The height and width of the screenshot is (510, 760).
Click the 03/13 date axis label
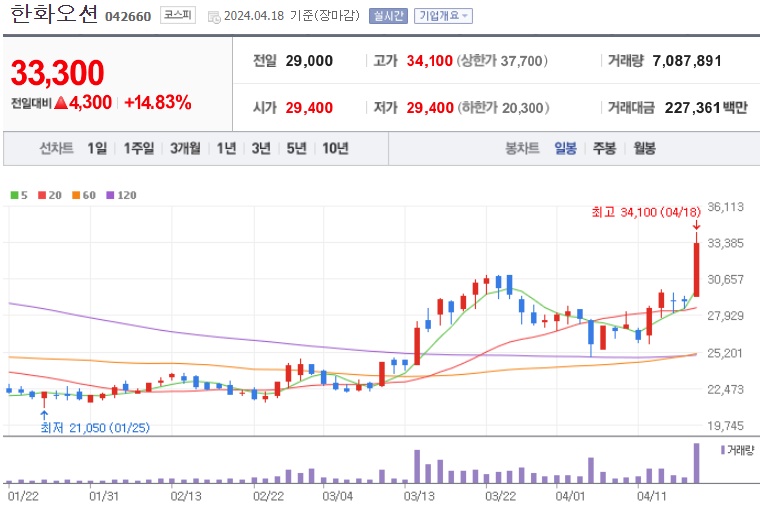419,496
